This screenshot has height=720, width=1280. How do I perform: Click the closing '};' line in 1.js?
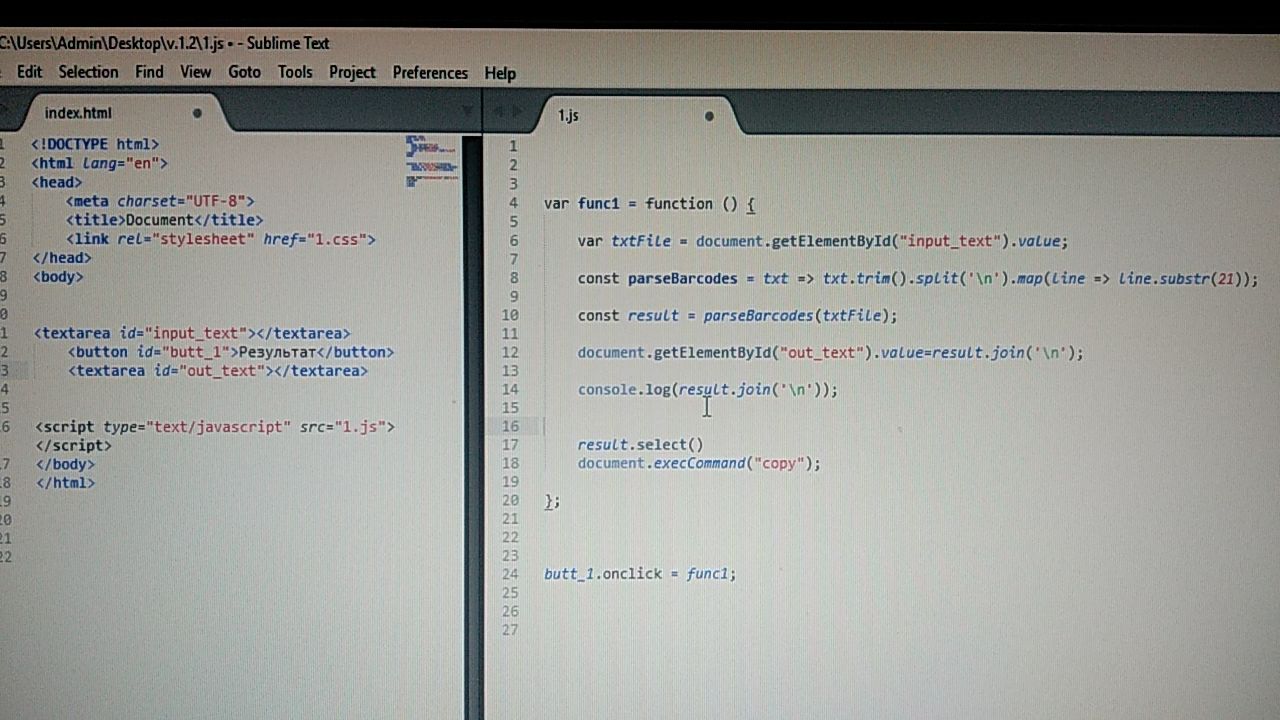pos(552,501)
